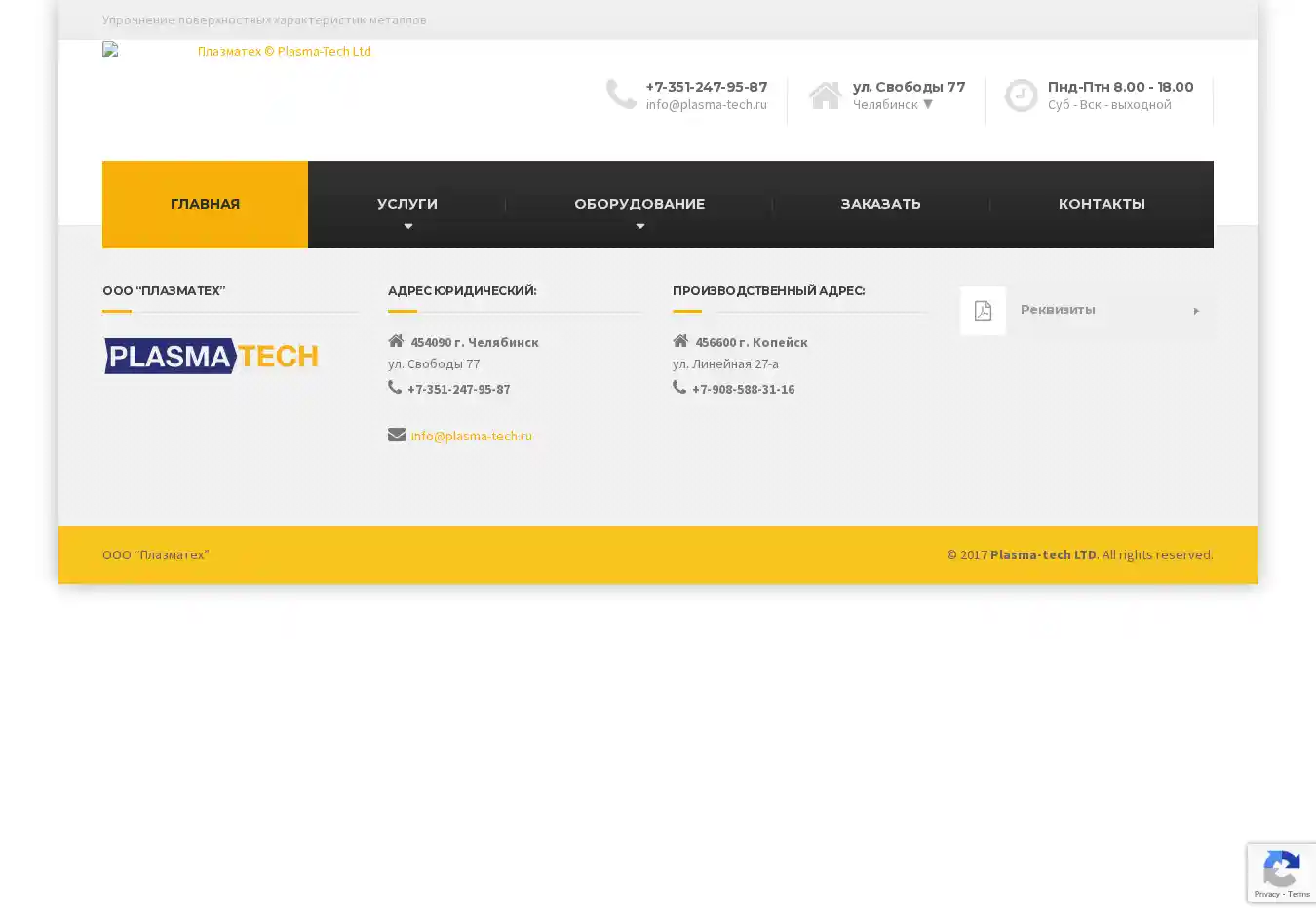1316x916 pixels.
Task: Click the envelope icon beside the footer email
Action: point(397,435)
